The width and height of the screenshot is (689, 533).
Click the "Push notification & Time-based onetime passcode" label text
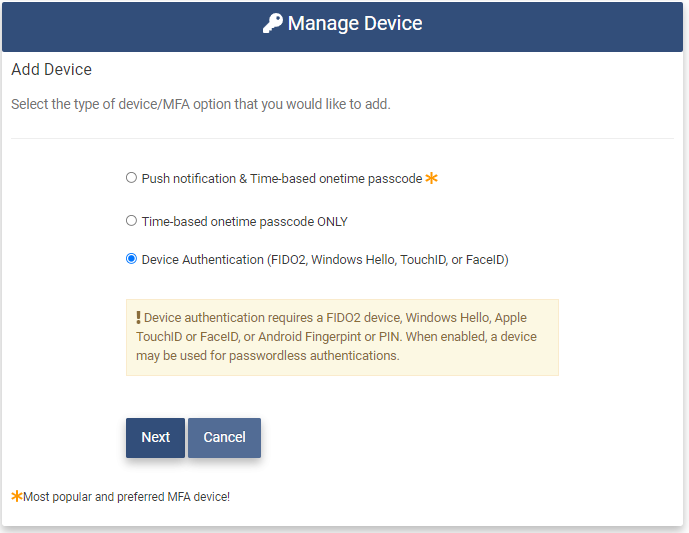point(281,179)
